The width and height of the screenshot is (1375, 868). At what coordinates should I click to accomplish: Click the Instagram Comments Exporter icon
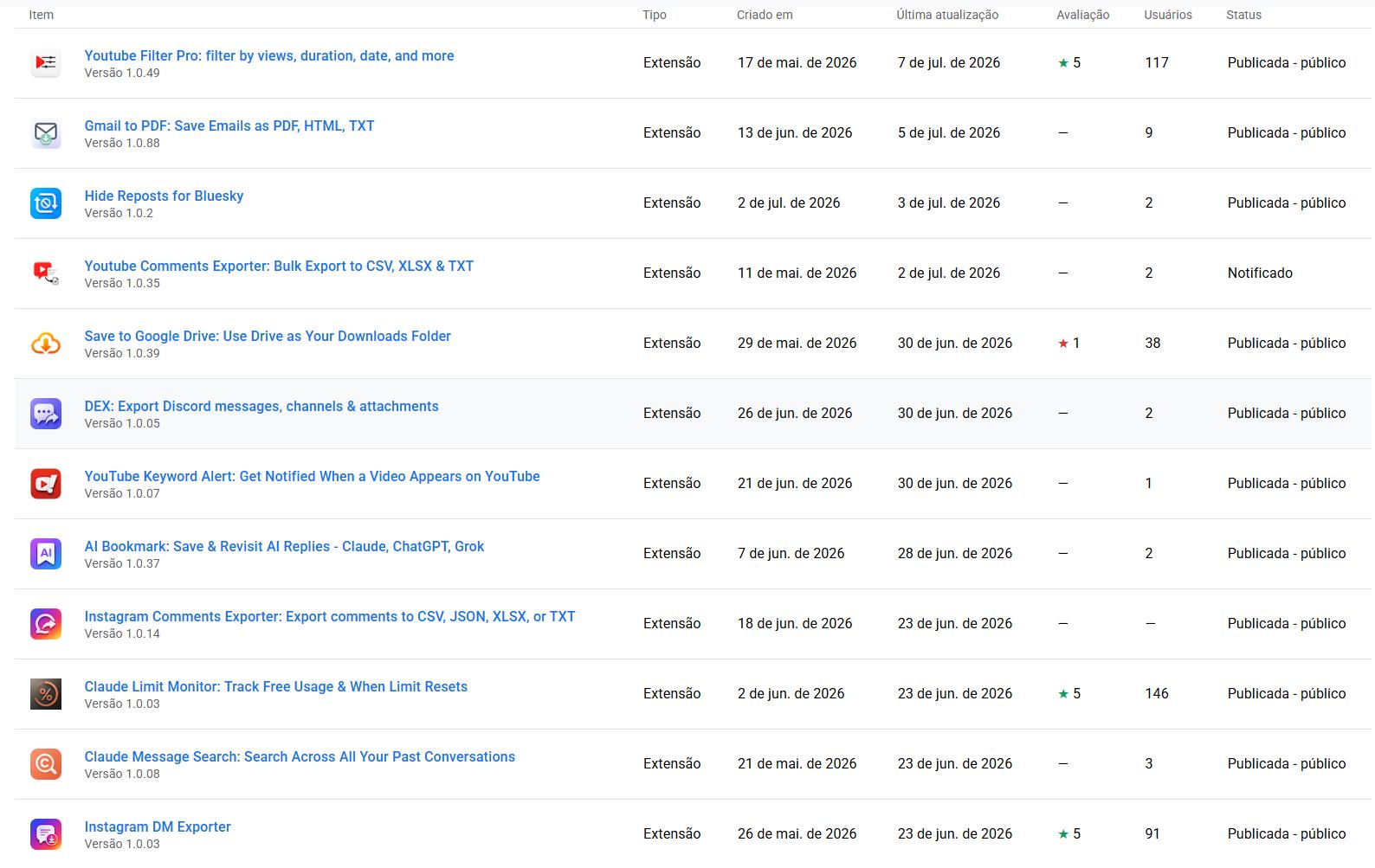point(46,624)
